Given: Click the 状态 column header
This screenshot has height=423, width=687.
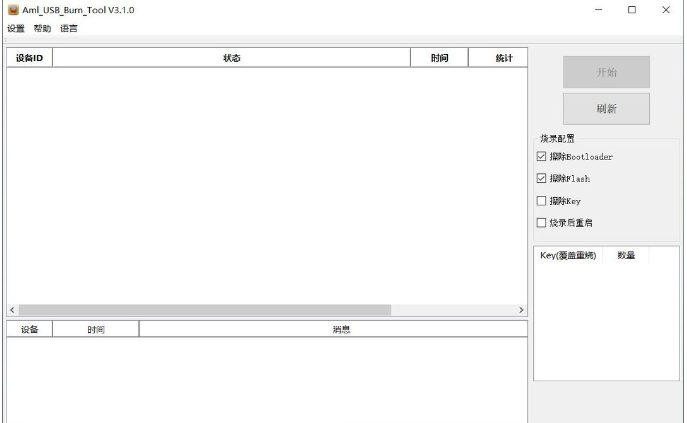Looking at the screenshot, I should click(x=231, y=58).
